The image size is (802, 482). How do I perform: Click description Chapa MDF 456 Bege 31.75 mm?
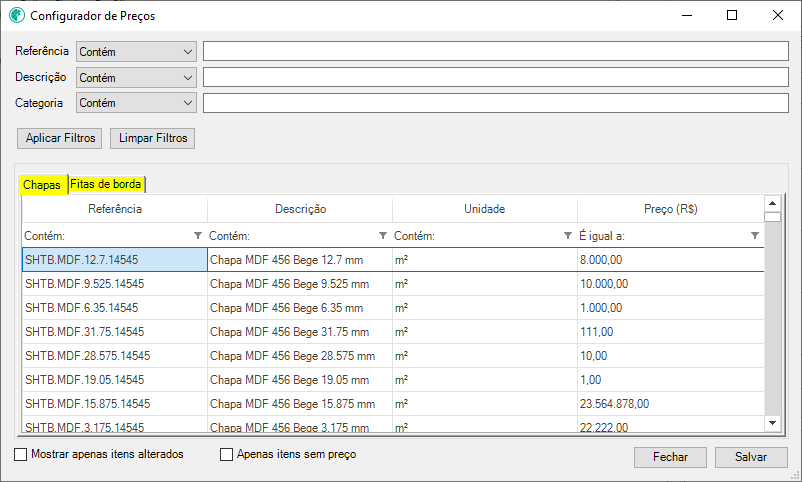point(300,332)
